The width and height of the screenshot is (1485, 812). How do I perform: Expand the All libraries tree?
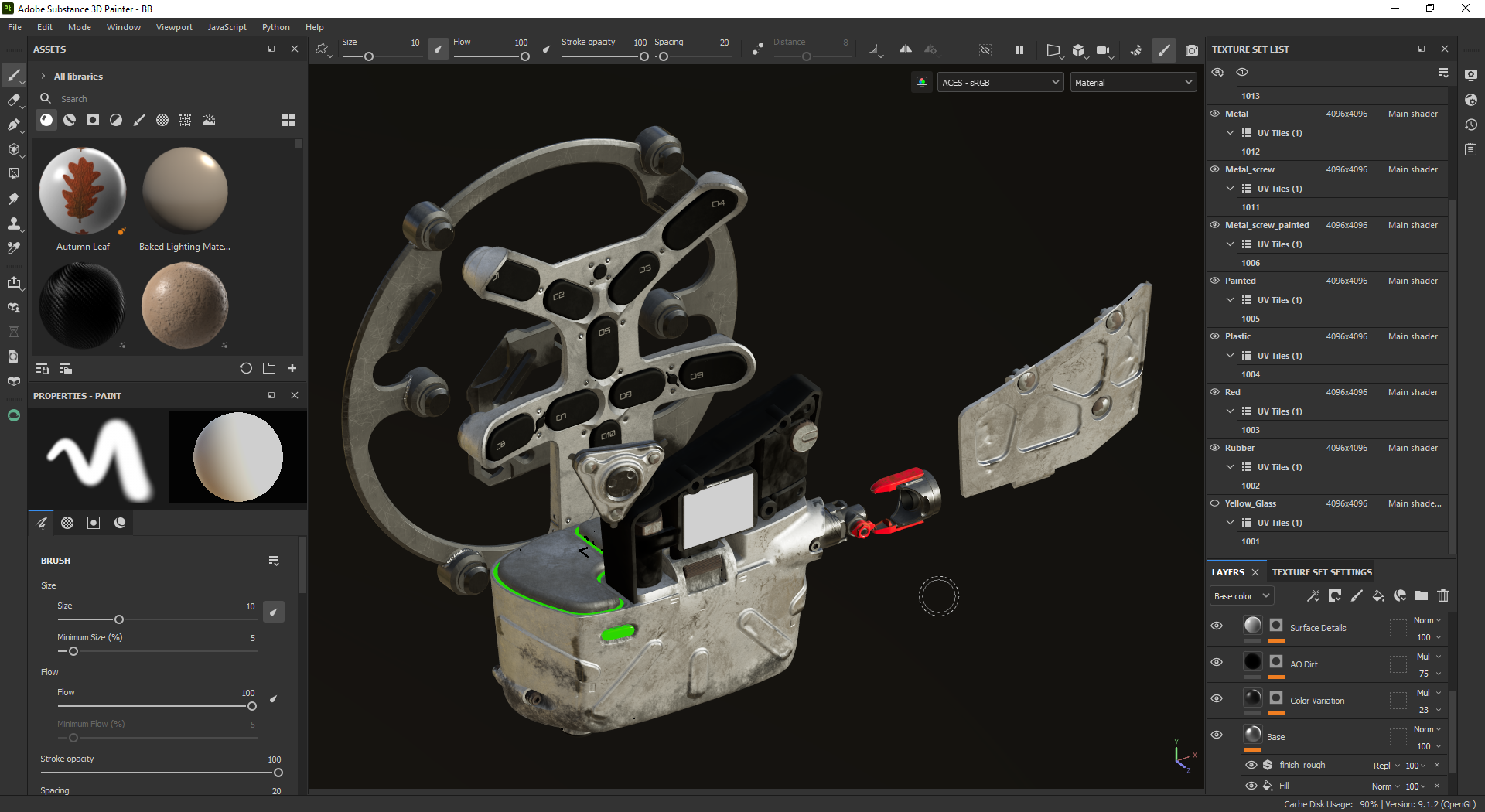(x=43, y=77)
